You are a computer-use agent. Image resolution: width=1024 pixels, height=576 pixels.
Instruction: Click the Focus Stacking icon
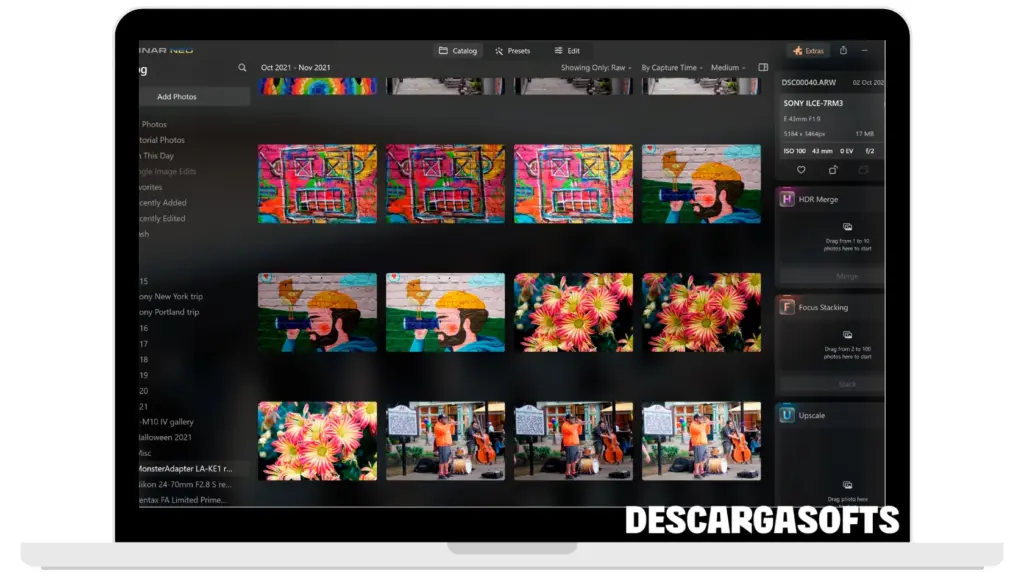[788, 308]
